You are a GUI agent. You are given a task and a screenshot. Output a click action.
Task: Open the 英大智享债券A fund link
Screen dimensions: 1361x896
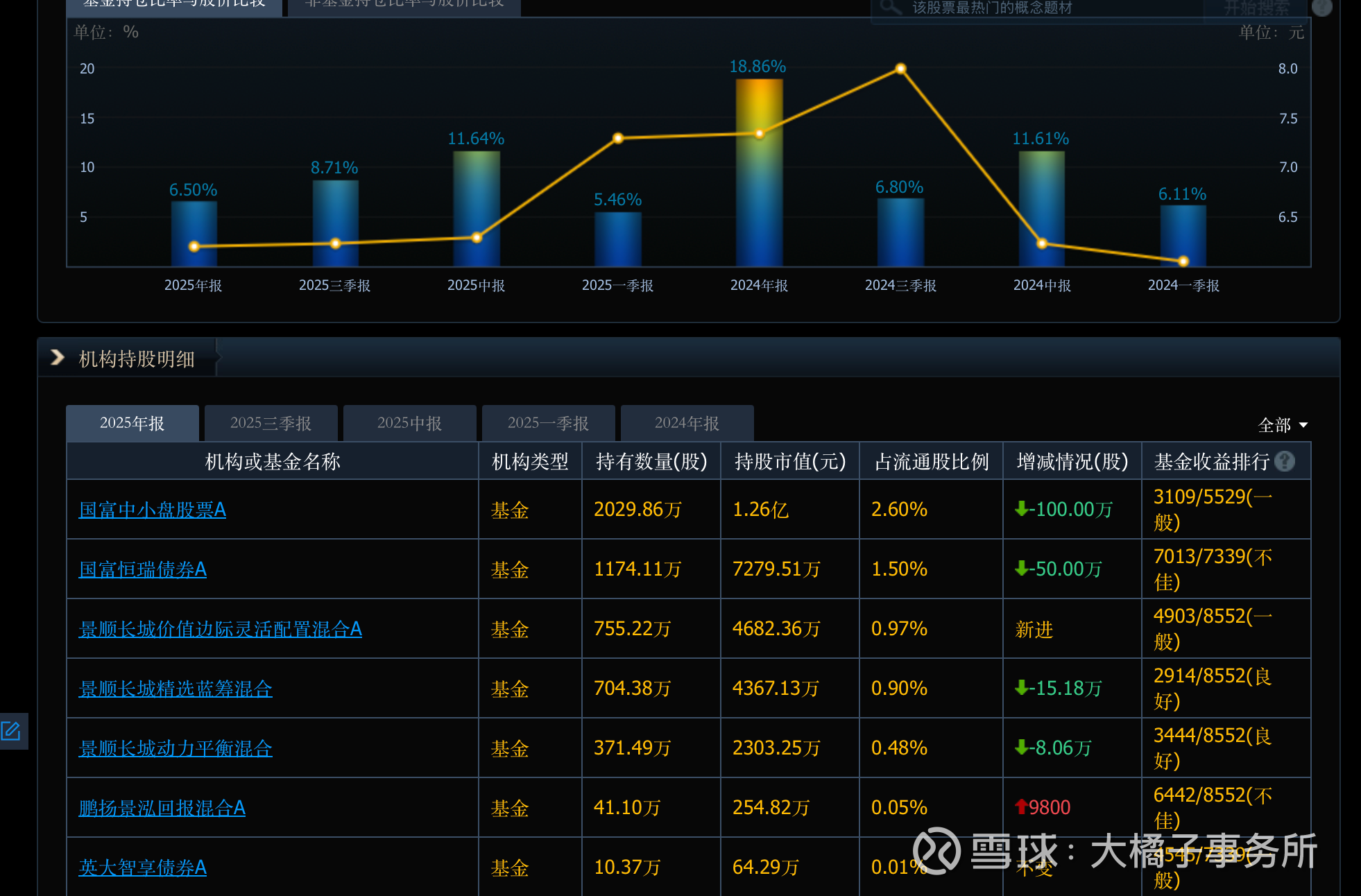(x=143, y=868)
